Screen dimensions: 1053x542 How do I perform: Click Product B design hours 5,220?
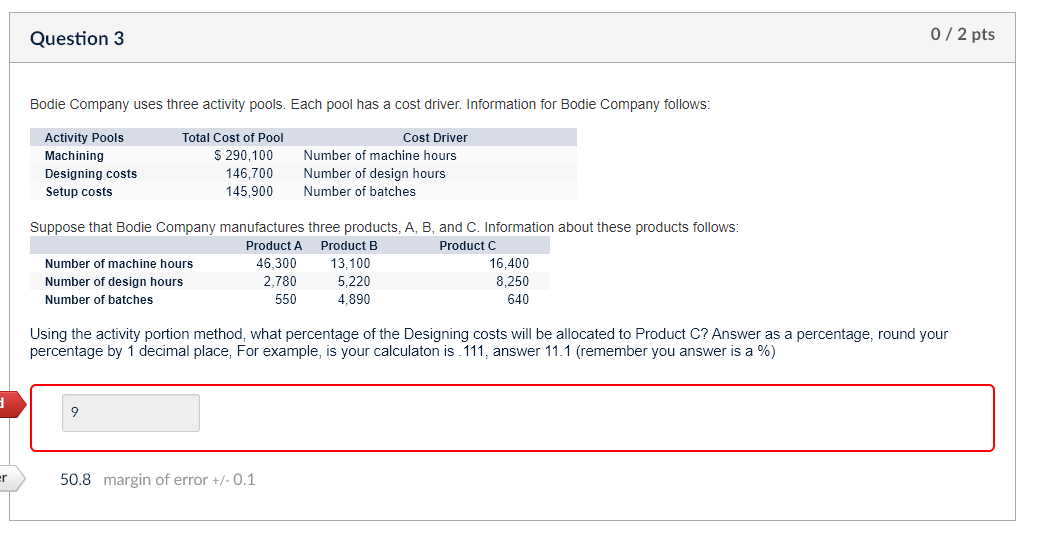353,282
